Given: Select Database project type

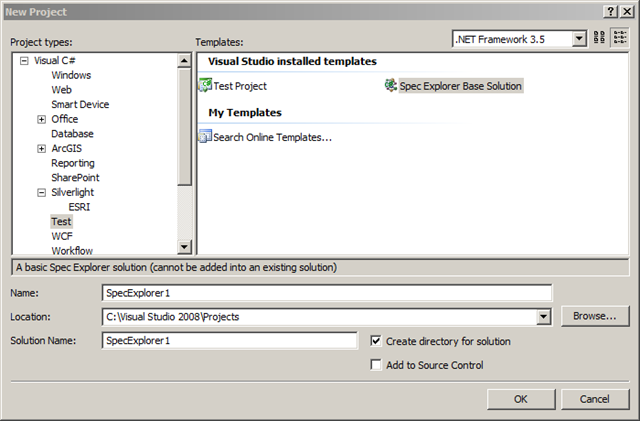Looking at the screenshot, I should [72, 134].
